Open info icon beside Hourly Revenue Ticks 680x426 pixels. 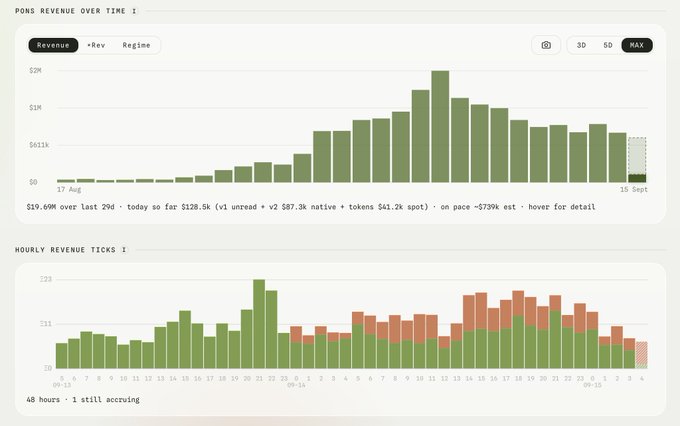point(124,250)
